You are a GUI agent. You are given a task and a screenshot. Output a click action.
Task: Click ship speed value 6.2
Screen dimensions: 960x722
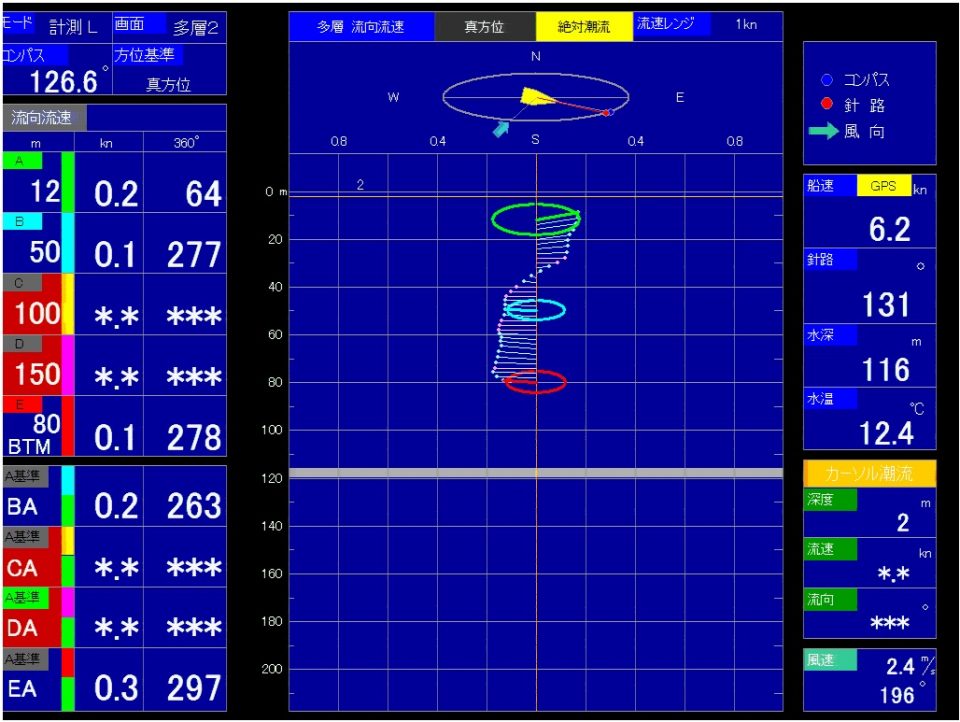click(890, 229)
